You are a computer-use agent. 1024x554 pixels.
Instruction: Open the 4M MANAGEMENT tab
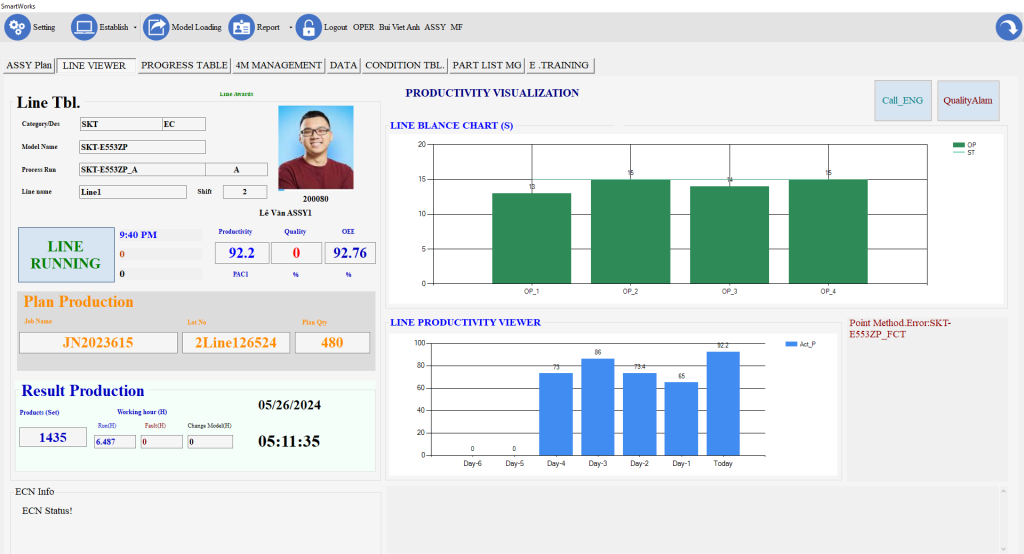click(278, 65)
